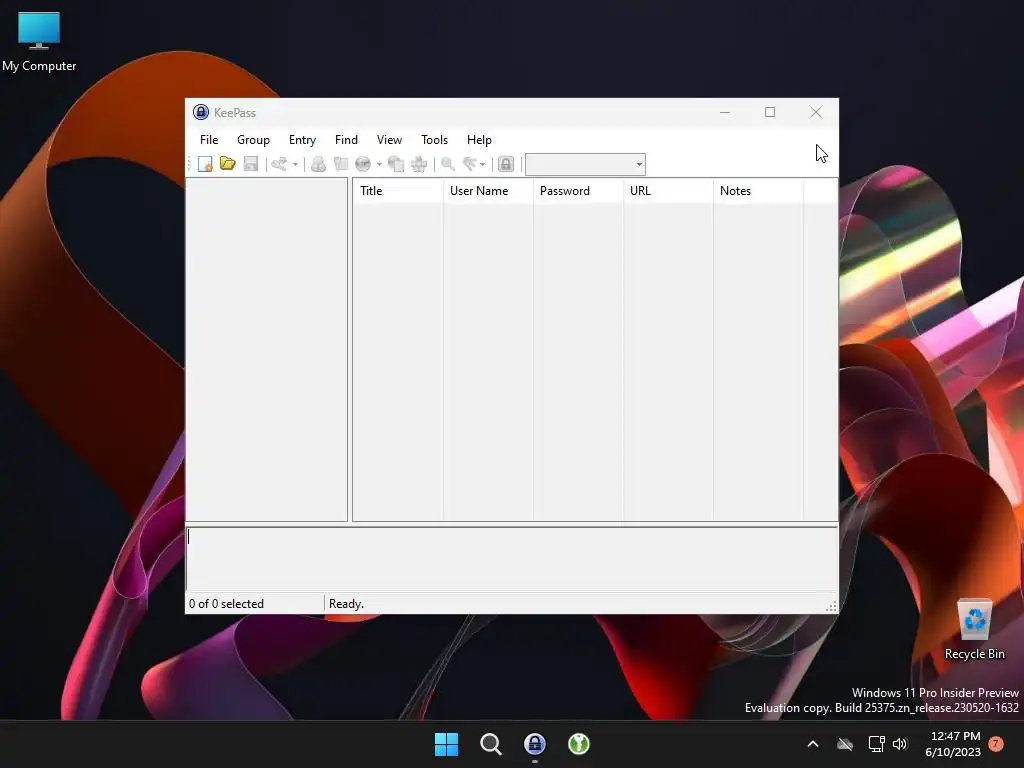Screen dimensions: 1024x768
Task: Click the 'Ready.' status bar text
Action: tap(346, 603)
